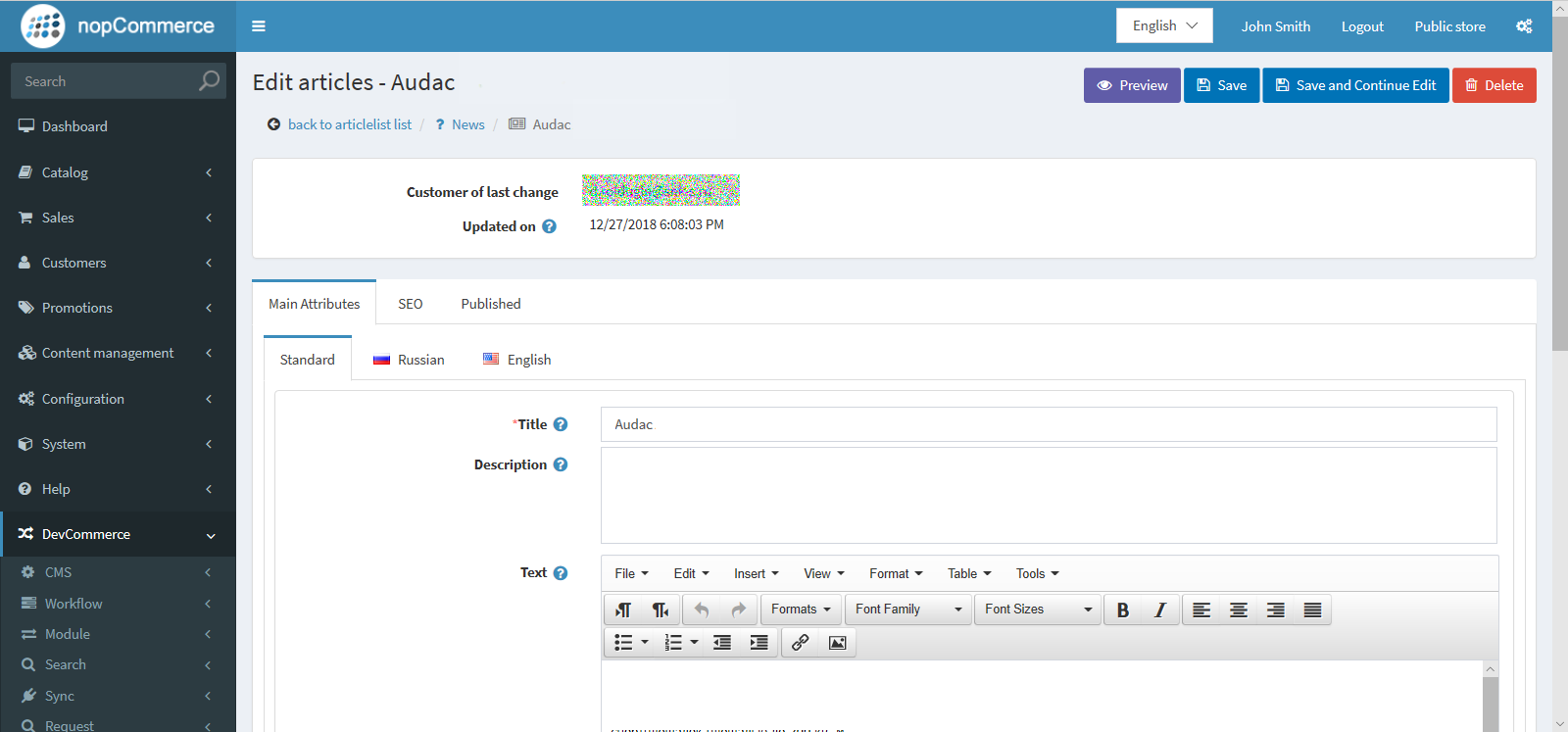Click the Delete button

[1494, 85]
